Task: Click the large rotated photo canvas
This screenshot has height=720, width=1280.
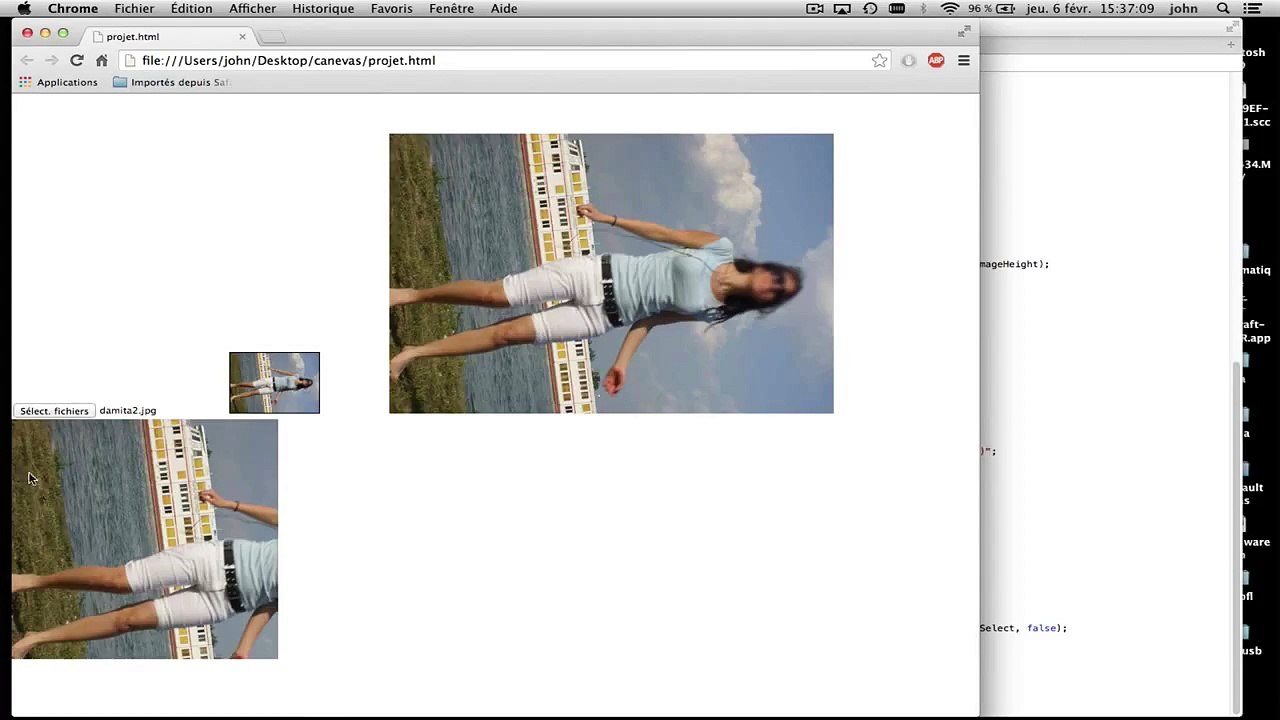Action: point(611,273)
